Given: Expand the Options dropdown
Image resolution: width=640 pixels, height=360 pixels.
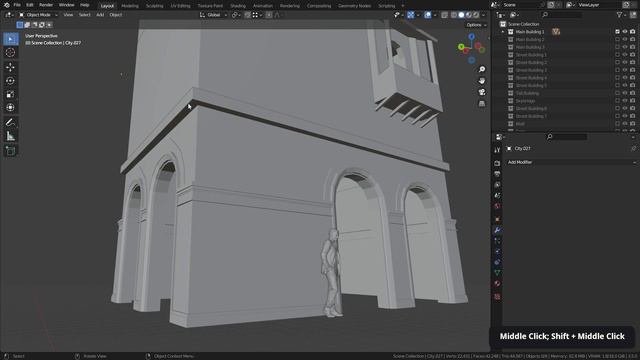Looking at the screenshot, I should click(476, 25).
